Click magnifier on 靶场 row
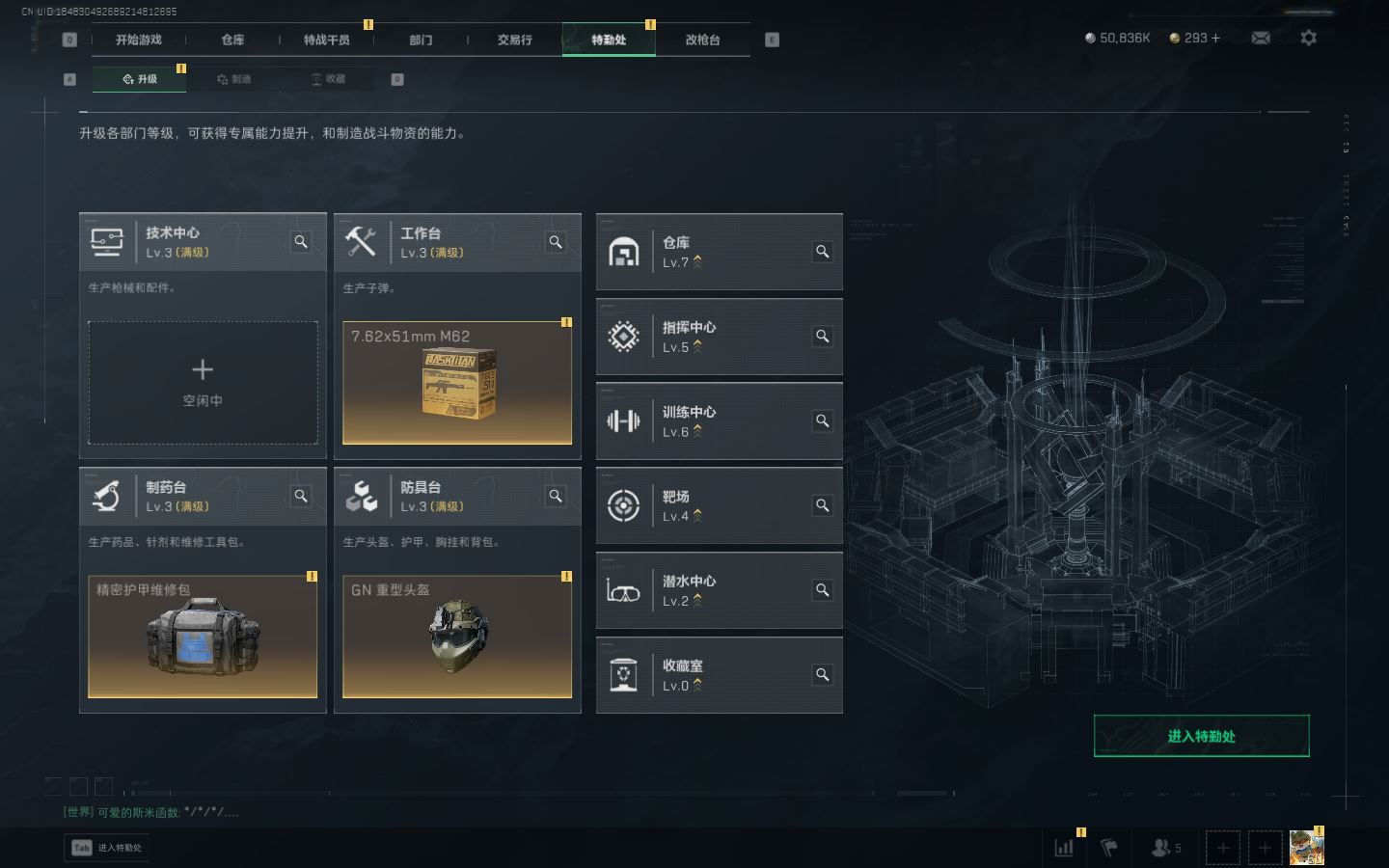Image resolution: width=1389 pixels, height=868 pixels. 823,505
